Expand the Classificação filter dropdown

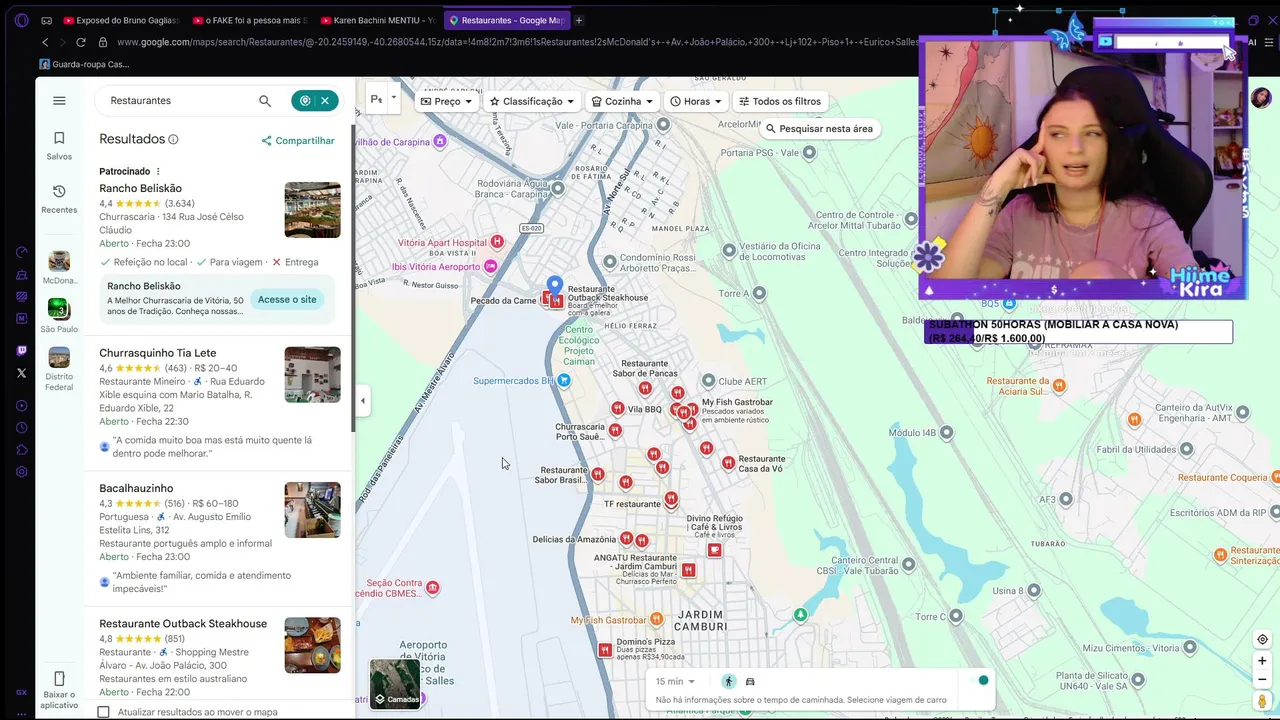click(x=532, y=101)
